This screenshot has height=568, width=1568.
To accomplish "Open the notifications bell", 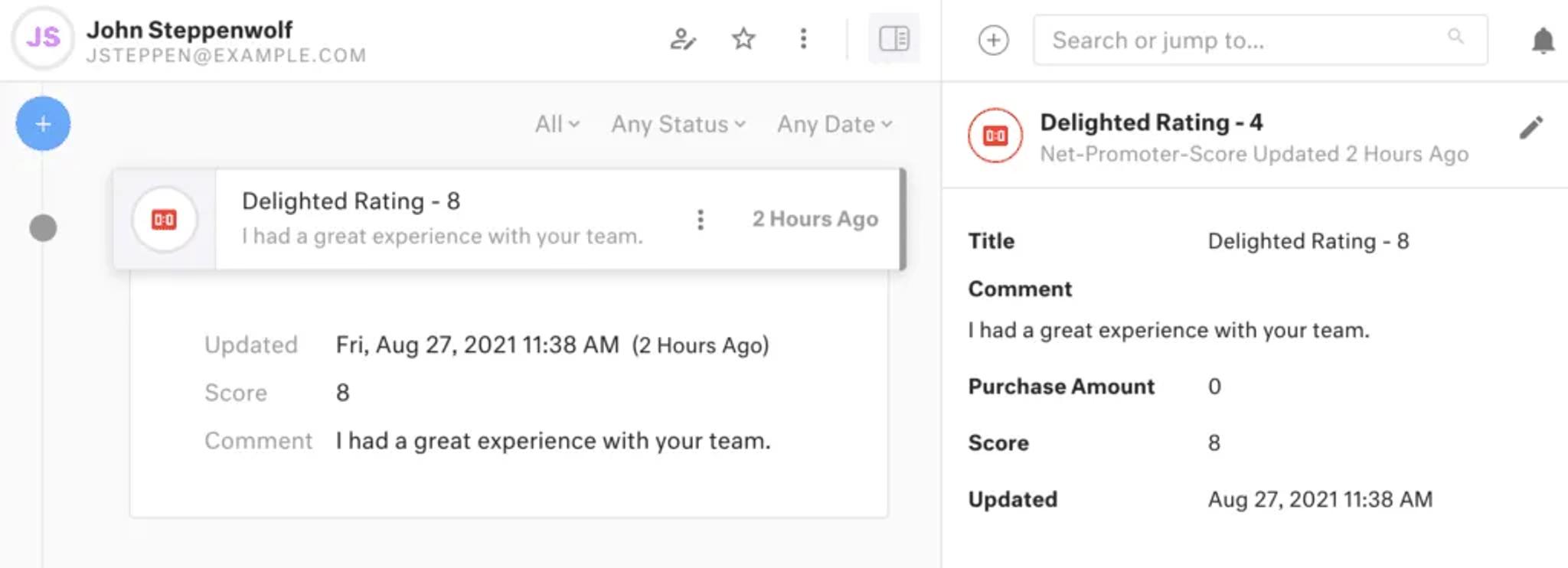I will coord(1543,40).
